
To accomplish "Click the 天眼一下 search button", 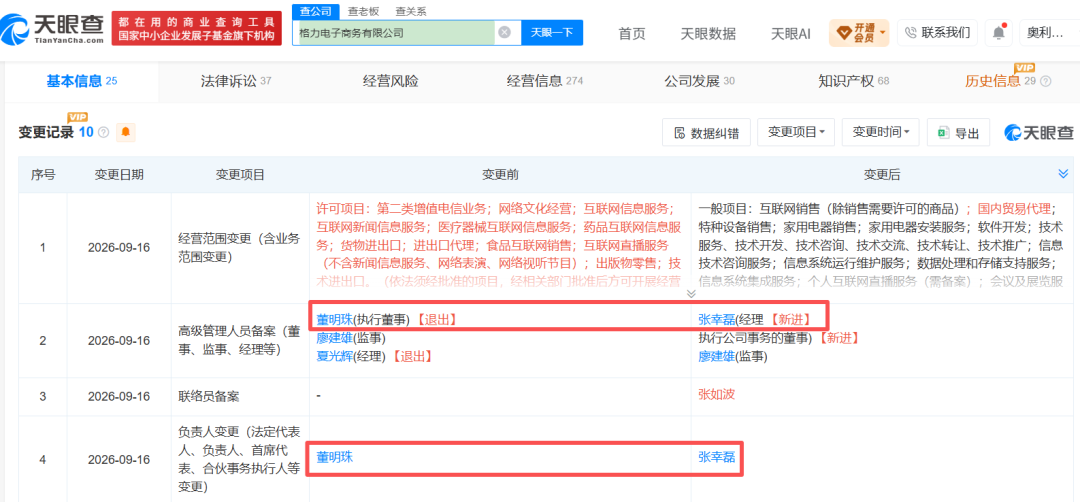I will pos(552,32).
